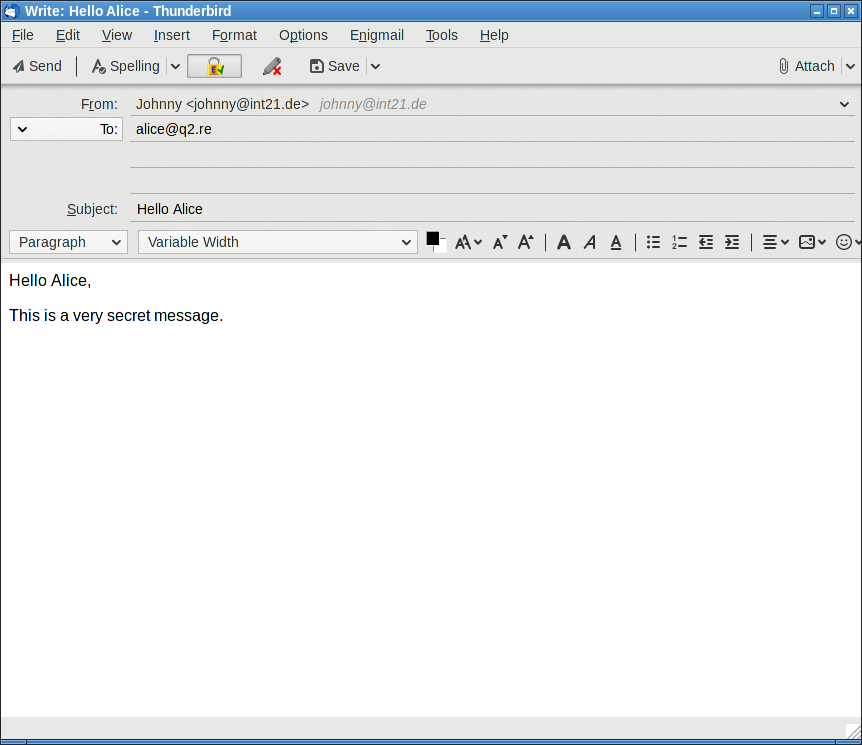Insert a bulleted list
Viewport: 862px width, 745px height.
[x=653, y=242]
